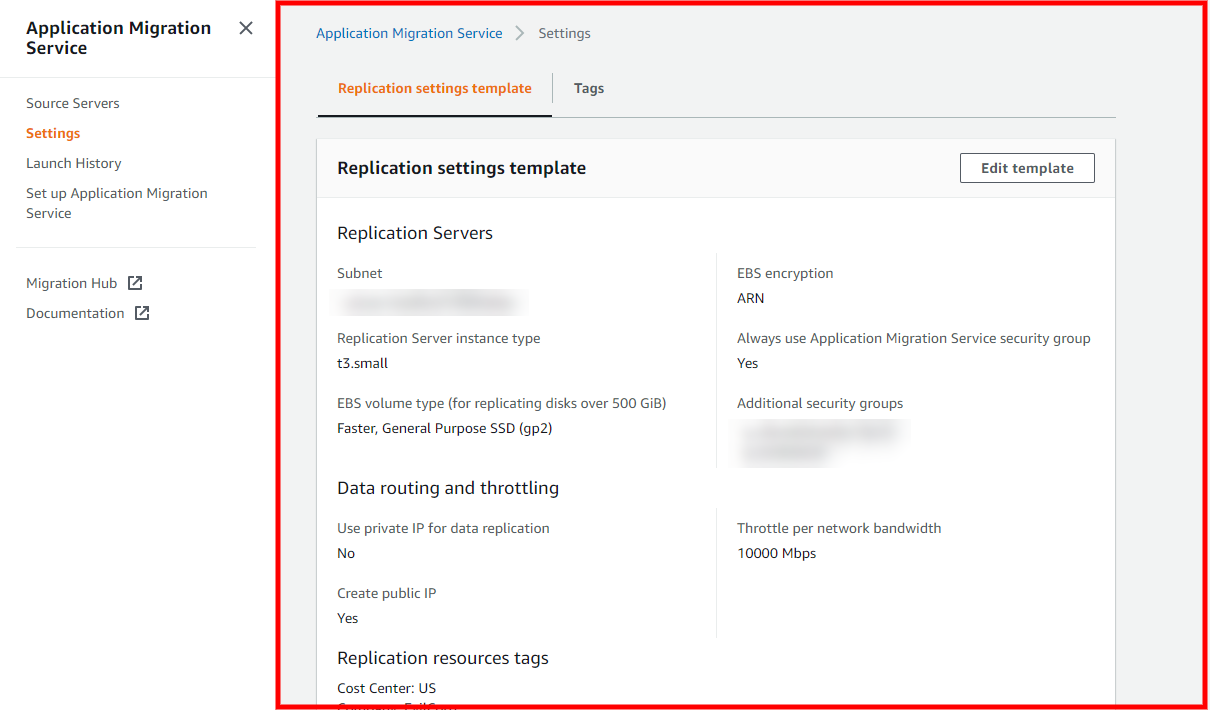
Task: Click the Faster, General Purpose SSD (gp2) value
Action: (x=445, y=428)
